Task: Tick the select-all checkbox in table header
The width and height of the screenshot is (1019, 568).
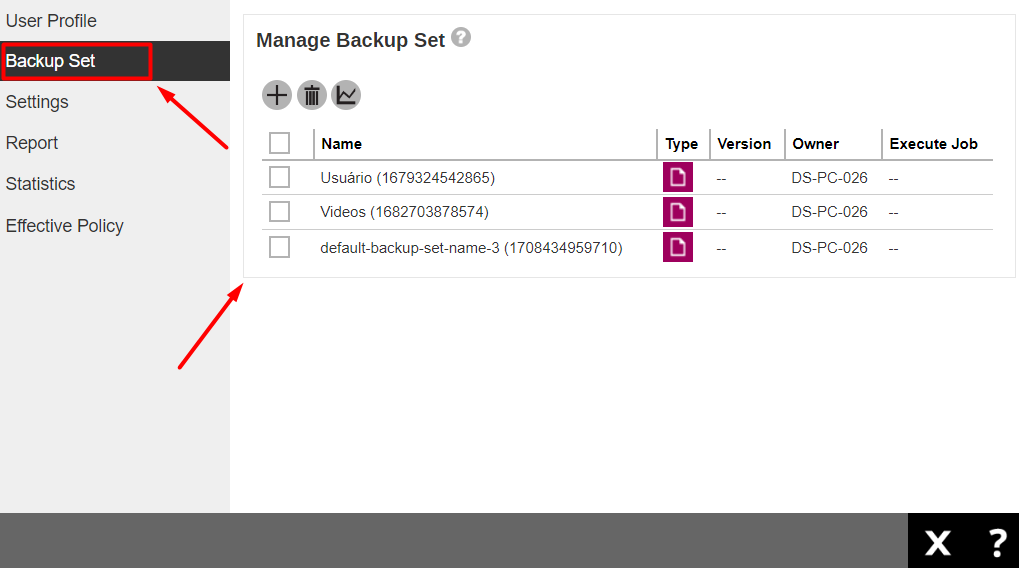Action: pyautogui.click(x=280, y=143)
